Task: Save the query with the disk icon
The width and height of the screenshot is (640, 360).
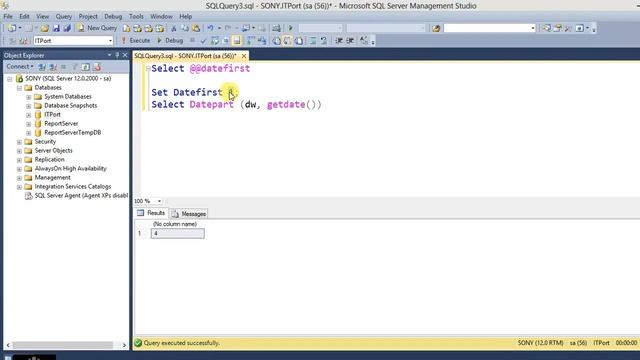Action: point(56,28)
